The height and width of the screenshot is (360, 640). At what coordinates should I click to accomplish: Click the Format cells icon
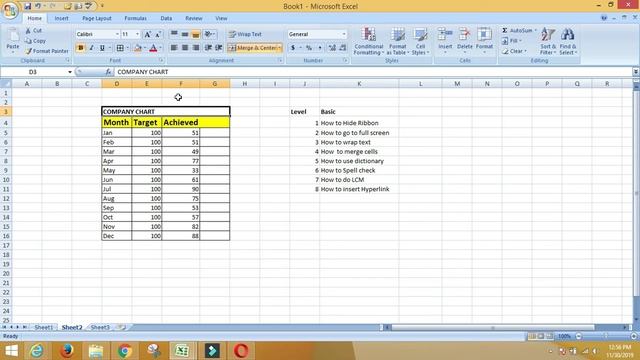[x=484, y=35]
